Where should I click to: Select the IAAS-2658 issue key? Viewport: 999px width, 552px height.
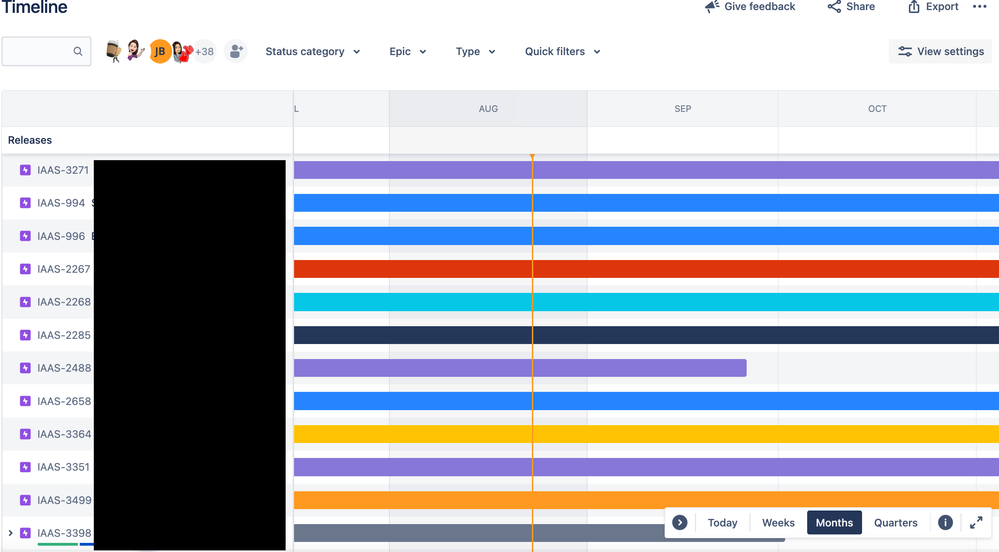pyautogui.click(x=64, y=401)
